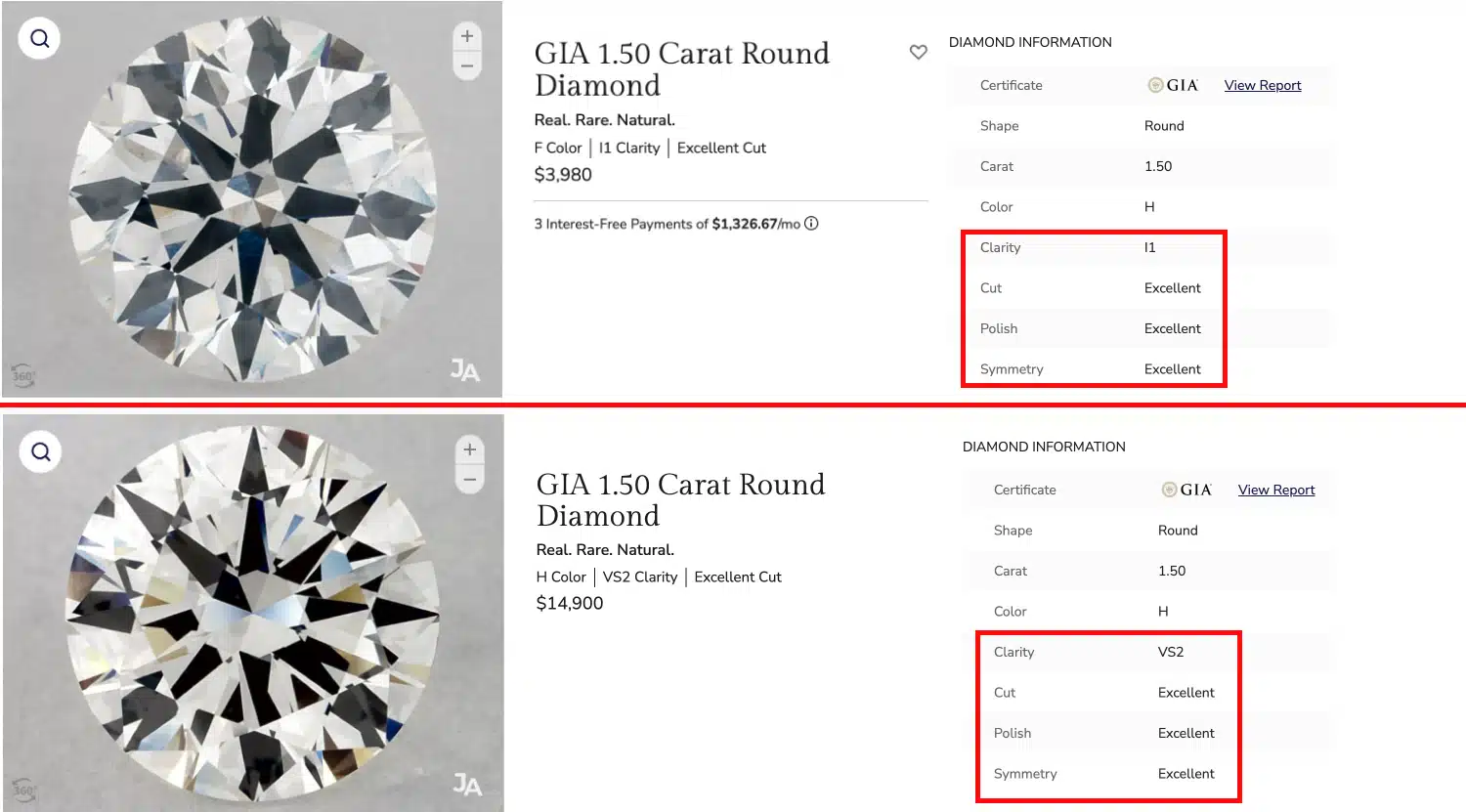The height and width of the screenshot is (812, 1466).
Task: Click plus to zoom into the bottom diamond
Action: [x=469, y=449]
